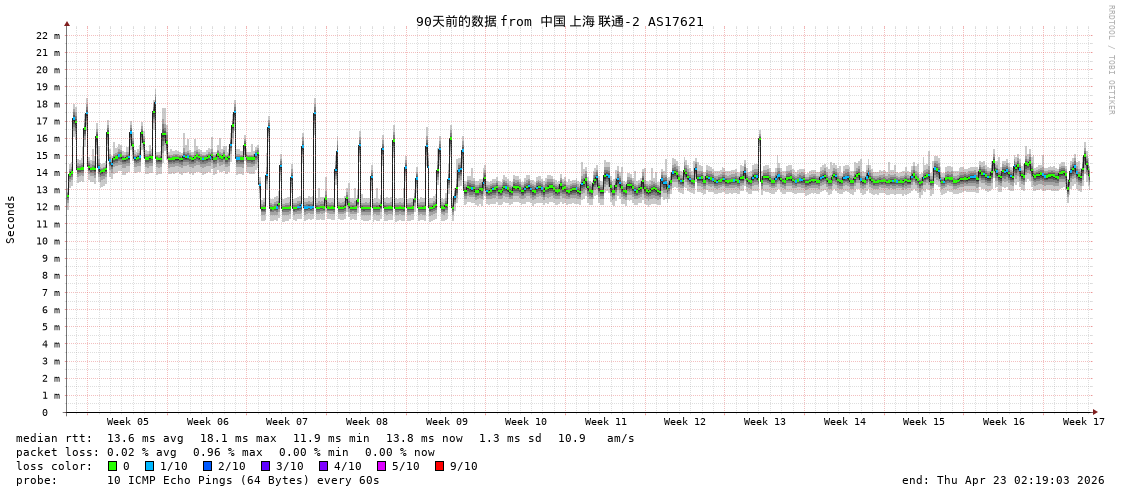This screenshot has width=1121, height=494.
Task: Click the light blue 1/10 loss swatch
Action: click(x=150, y=466)
